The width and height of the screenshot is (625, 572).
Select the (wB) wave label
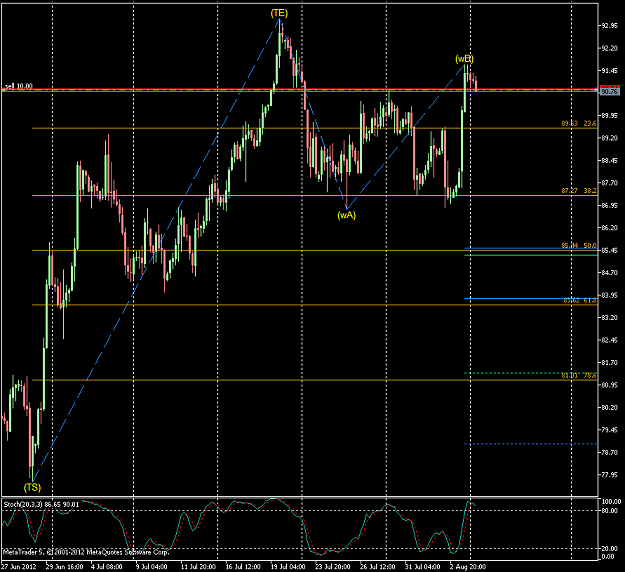coord(464,59)
